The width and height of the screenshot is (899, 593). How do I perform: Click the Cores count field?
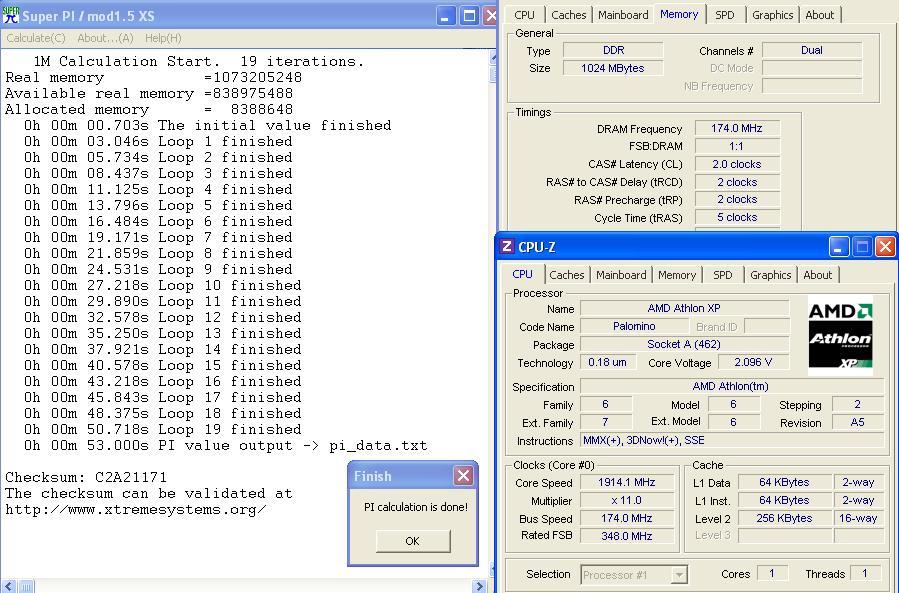pyautogui.click(x=772, y=573)
